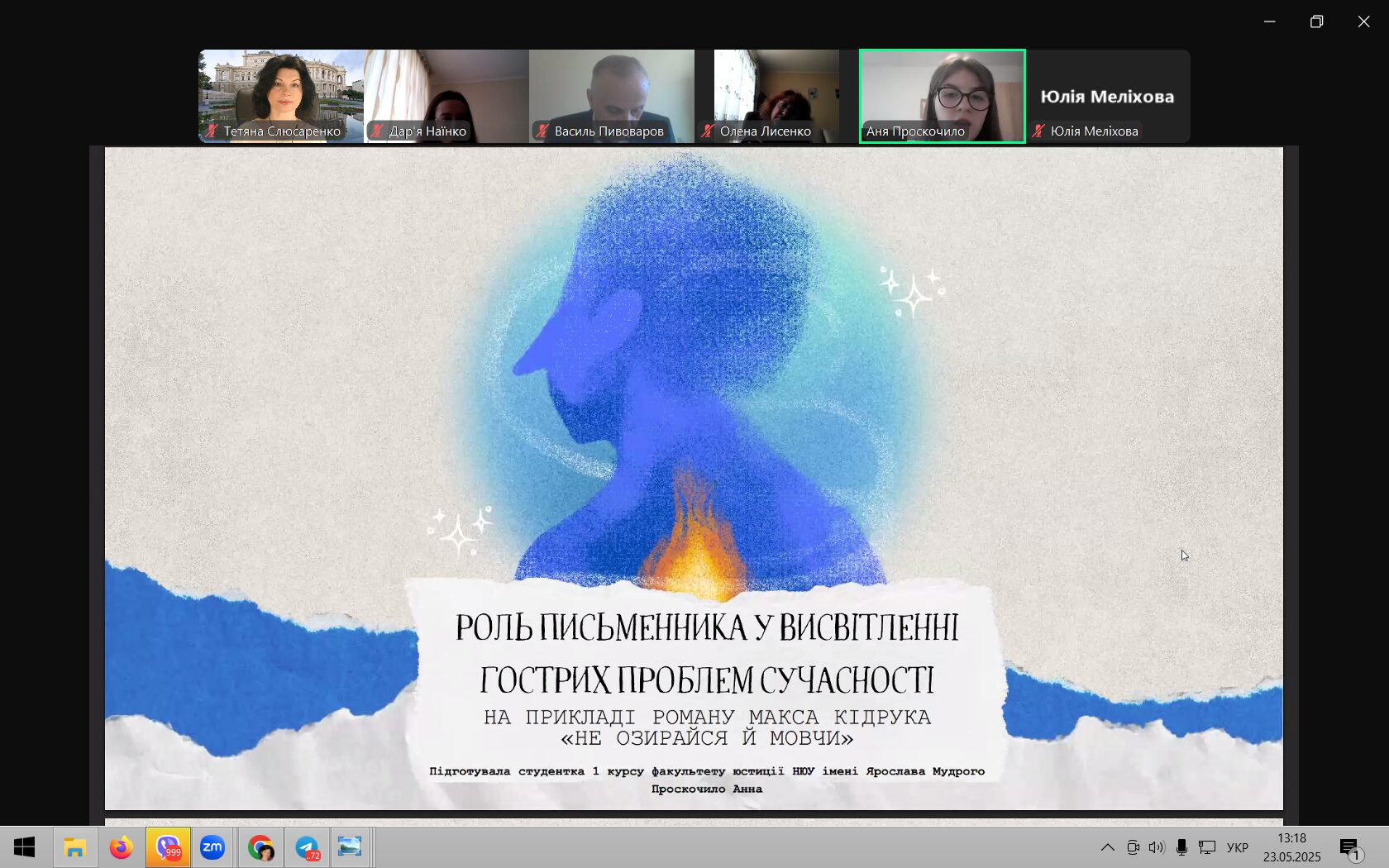Screen dimensions: 1389x868
Task: Open the network status tray icon
Action: (x=1207, y=847)
